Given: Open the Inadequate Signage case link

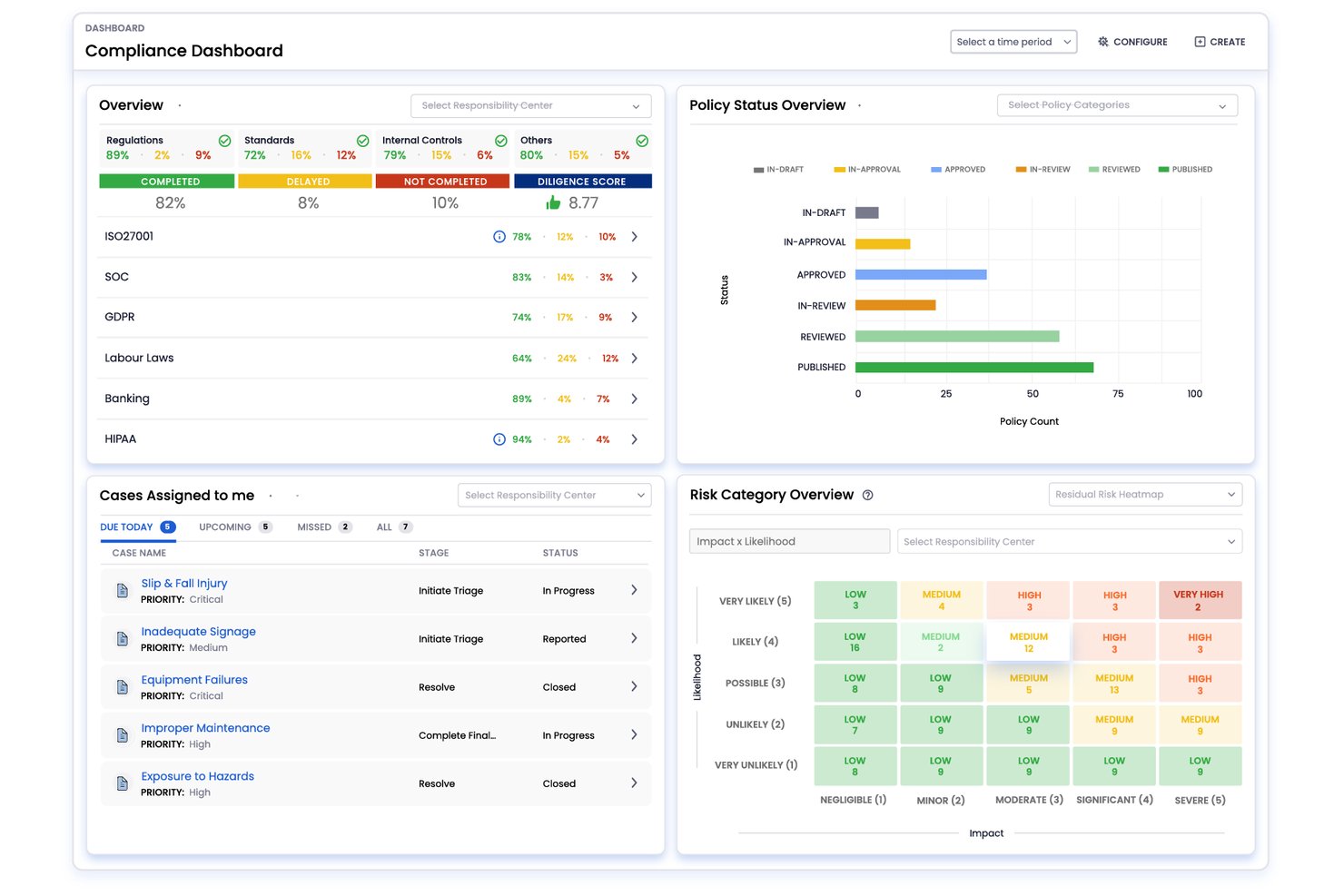Looking at the screenshot, I should pos(198,632).
